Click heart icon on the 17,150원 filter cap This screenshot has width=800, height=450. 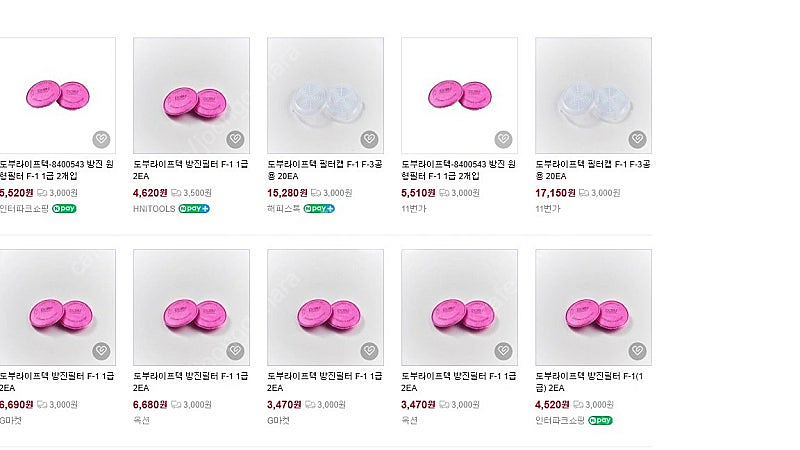point(637,139)
